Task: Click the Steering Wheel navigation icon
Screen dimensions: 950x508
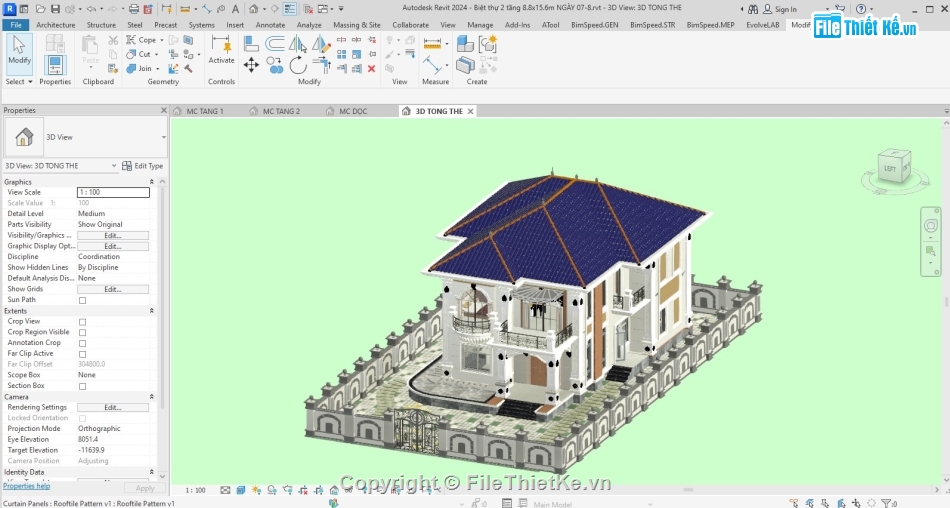Action: coord(931,226)
